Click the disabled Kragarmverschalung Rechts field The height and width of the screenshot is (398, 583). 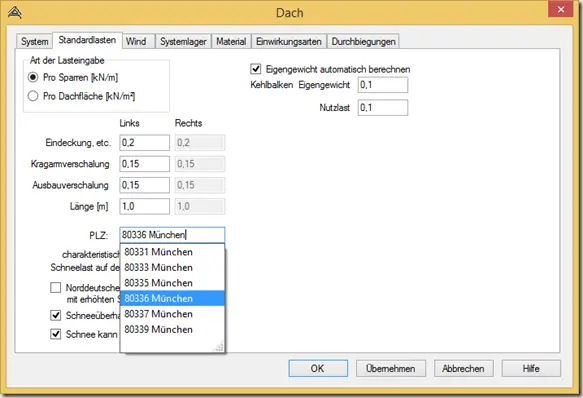point(200,164)
